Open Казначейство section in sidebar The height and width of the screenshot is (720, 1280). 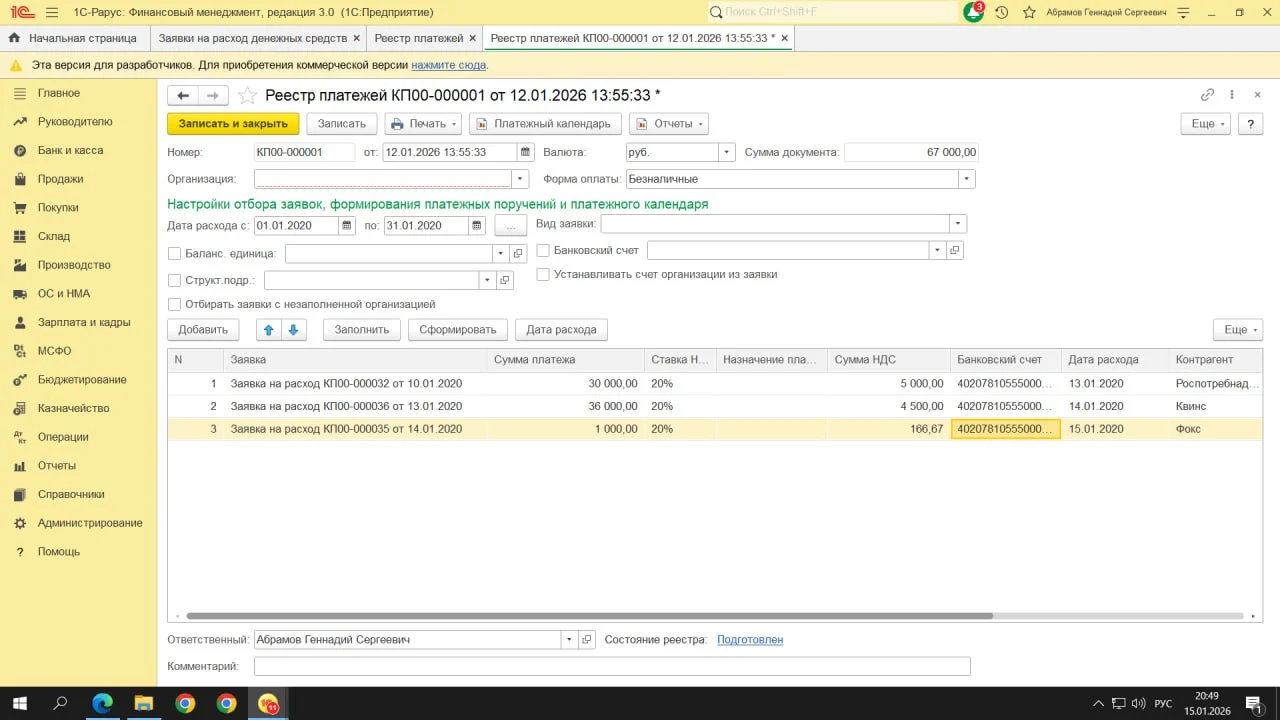(x=73, y=408)
